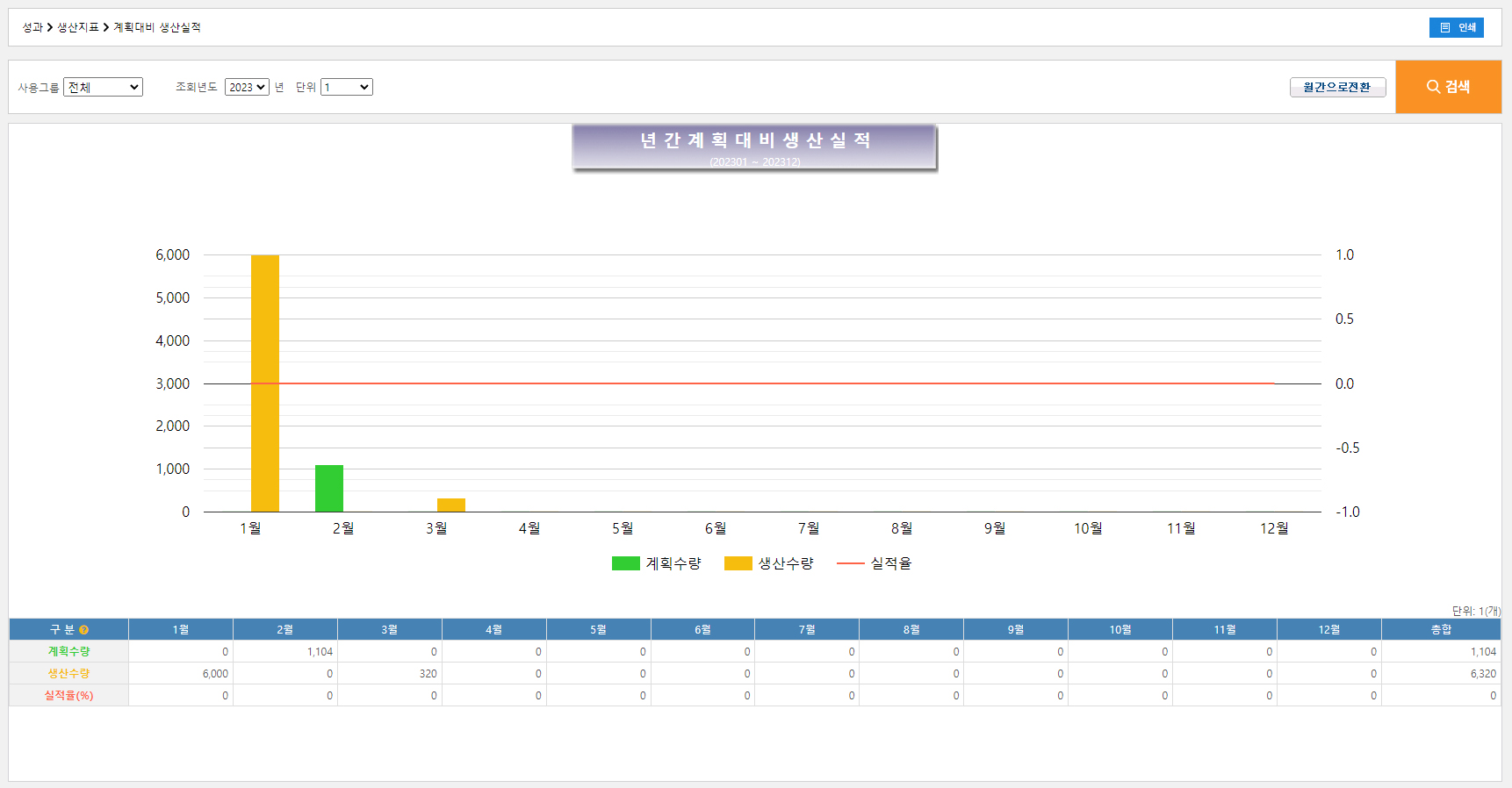
Task: Click the 계획대비 생산실적 breadcrumb item
Action: [x=157, y=27]
